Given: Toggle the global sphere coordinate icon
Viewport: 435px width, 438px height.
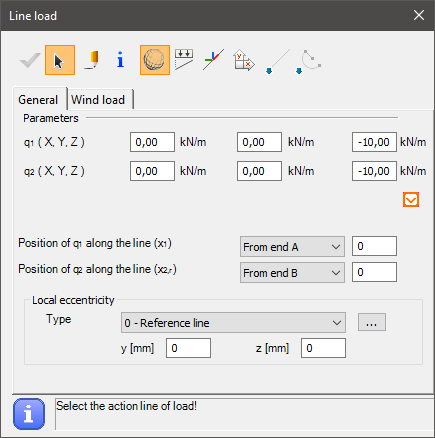Looking at the screenshot, I should pyautogui.click(x=155, y=60).
